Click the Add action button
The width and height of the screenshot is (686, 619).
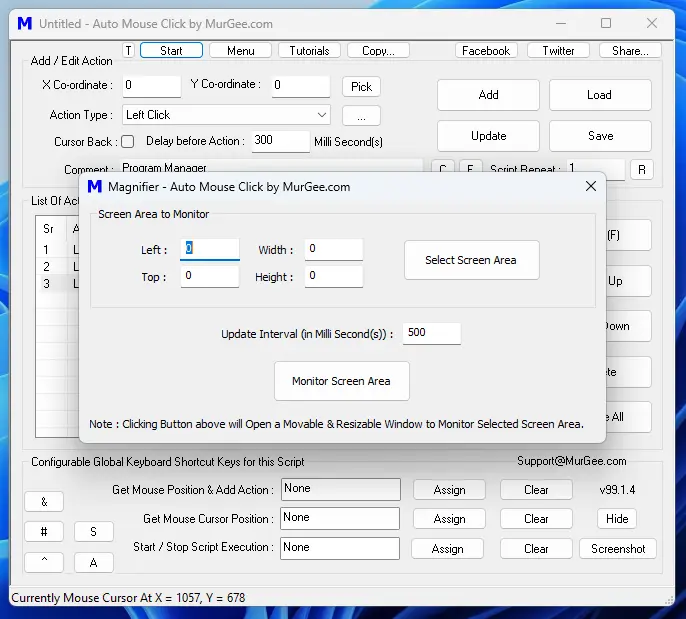click(x=488, y=95)
